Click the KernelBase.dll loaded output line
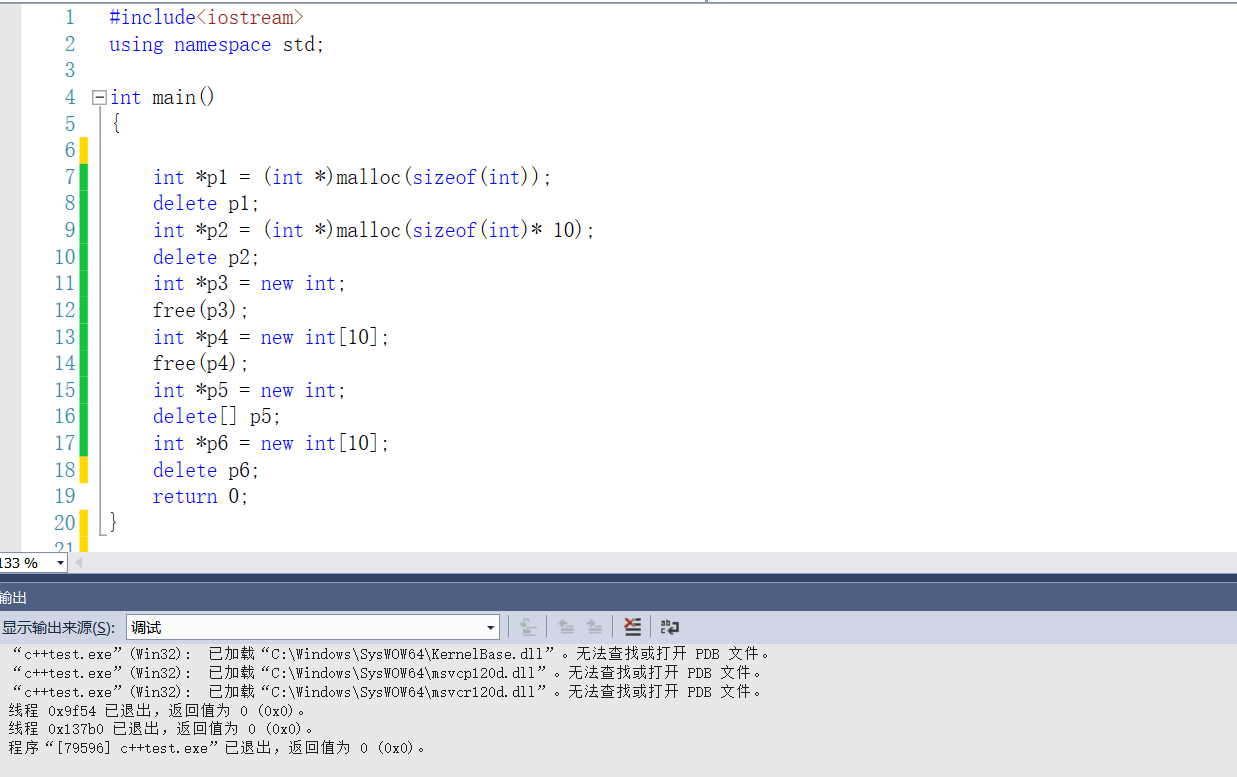This screenshot has width=1237, height=777. [390, 654]
